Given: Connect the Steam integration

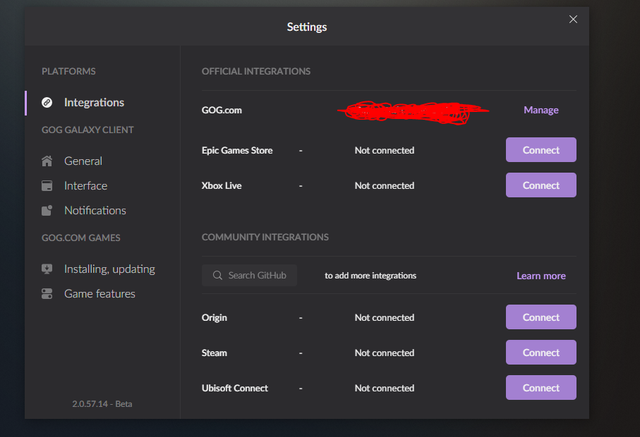Looking at the screenshot, I should click(541, 353).
